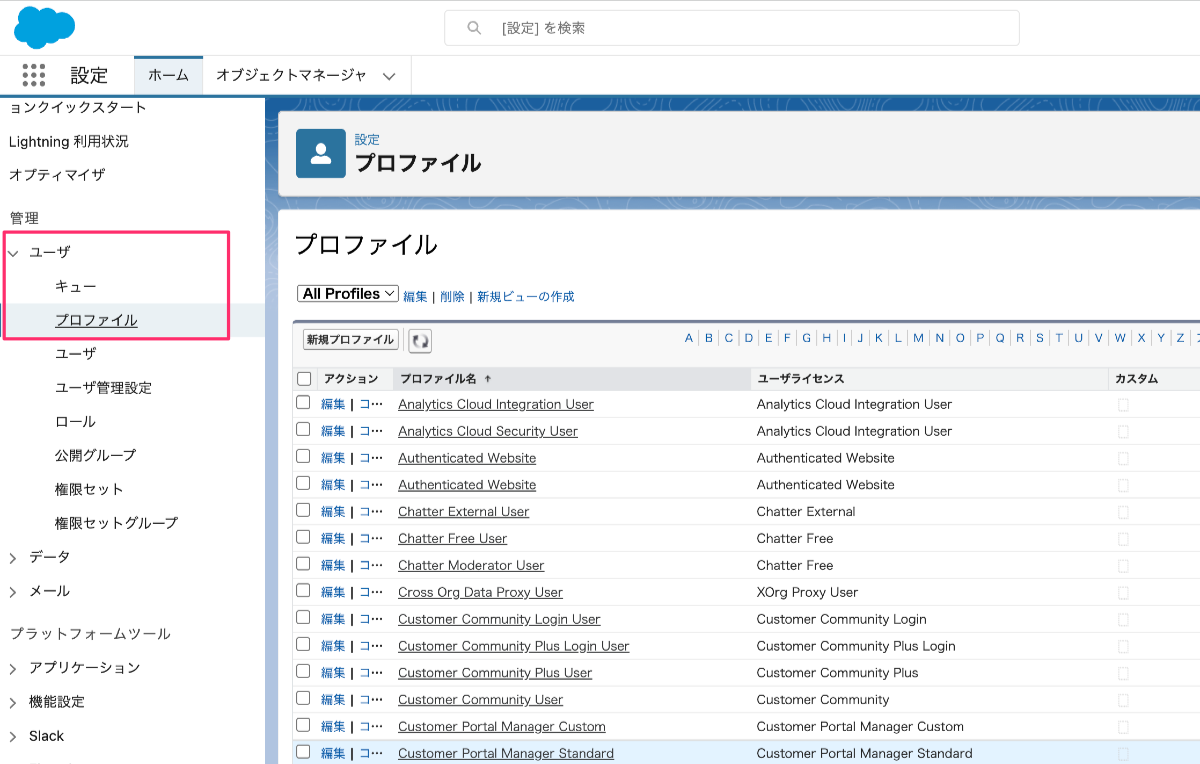The width and height of the screenshot is (1200, 764).
Task: Click the 新規プロファイル button
Action: (x=351, y=340)
